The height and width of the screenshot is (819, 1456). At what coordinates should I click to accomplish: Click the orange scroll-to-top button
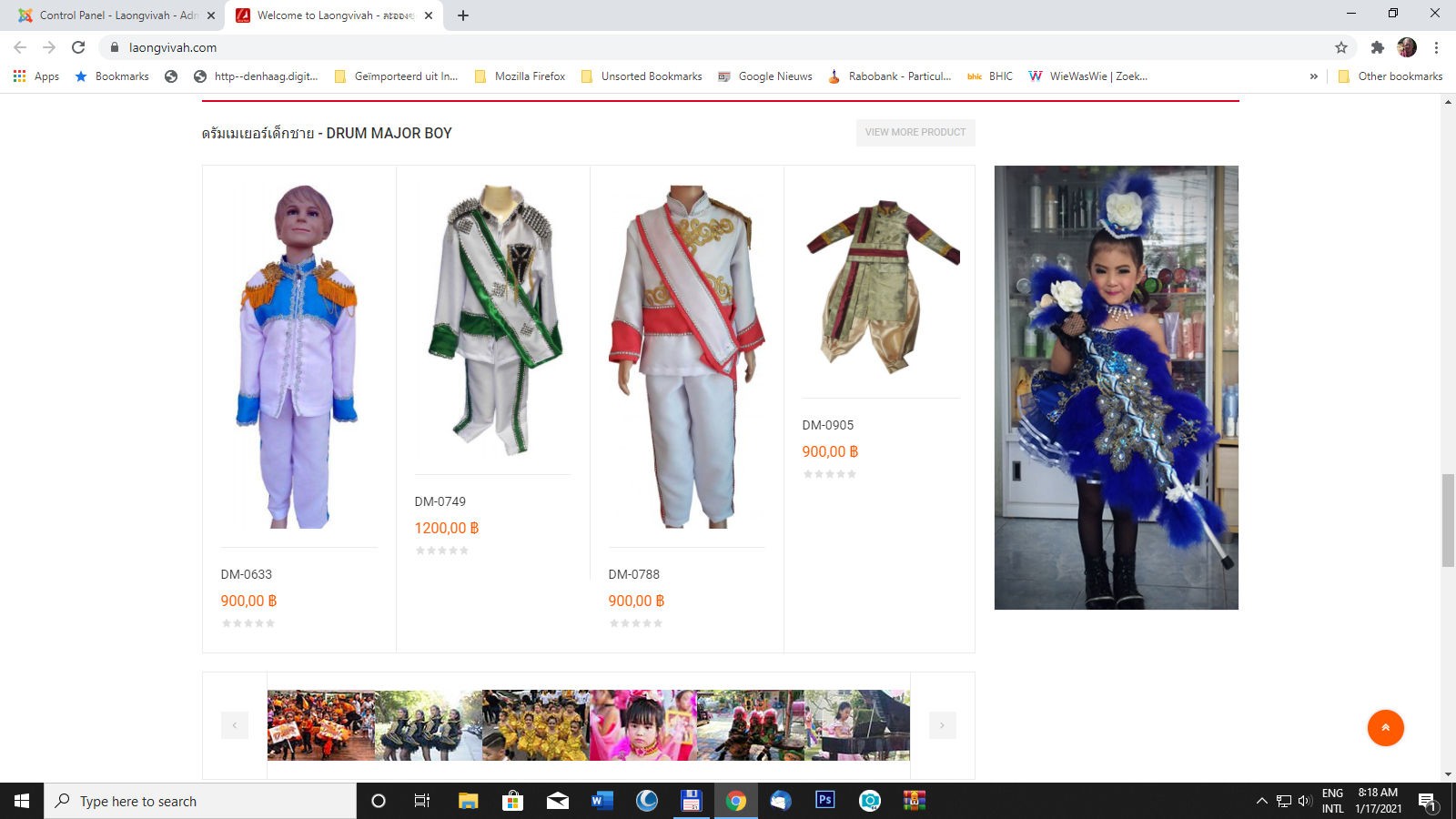click(x=1385, y=728)
